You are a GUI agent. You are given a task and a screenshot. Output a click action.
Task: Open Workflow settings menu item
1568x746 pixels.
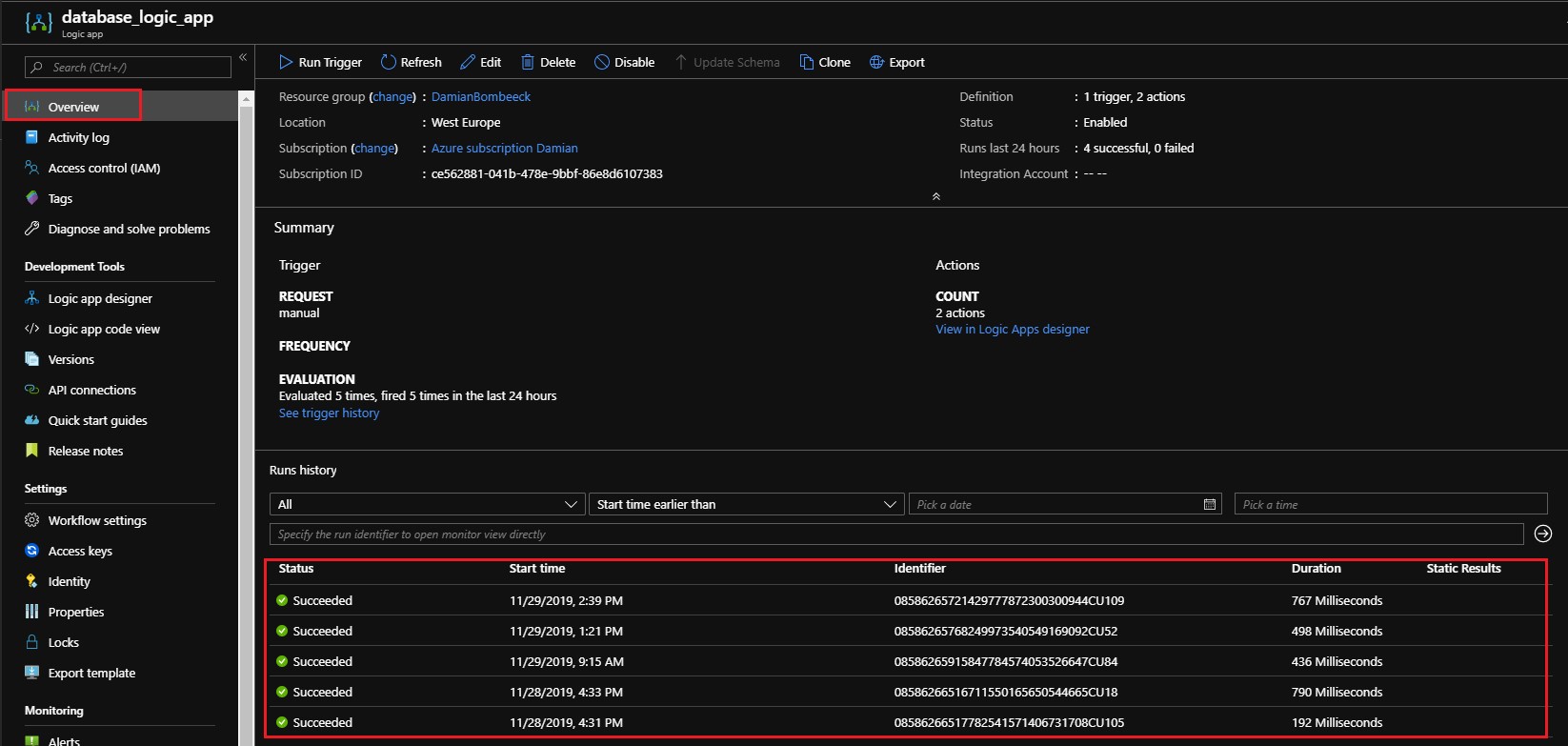[97, 520]
